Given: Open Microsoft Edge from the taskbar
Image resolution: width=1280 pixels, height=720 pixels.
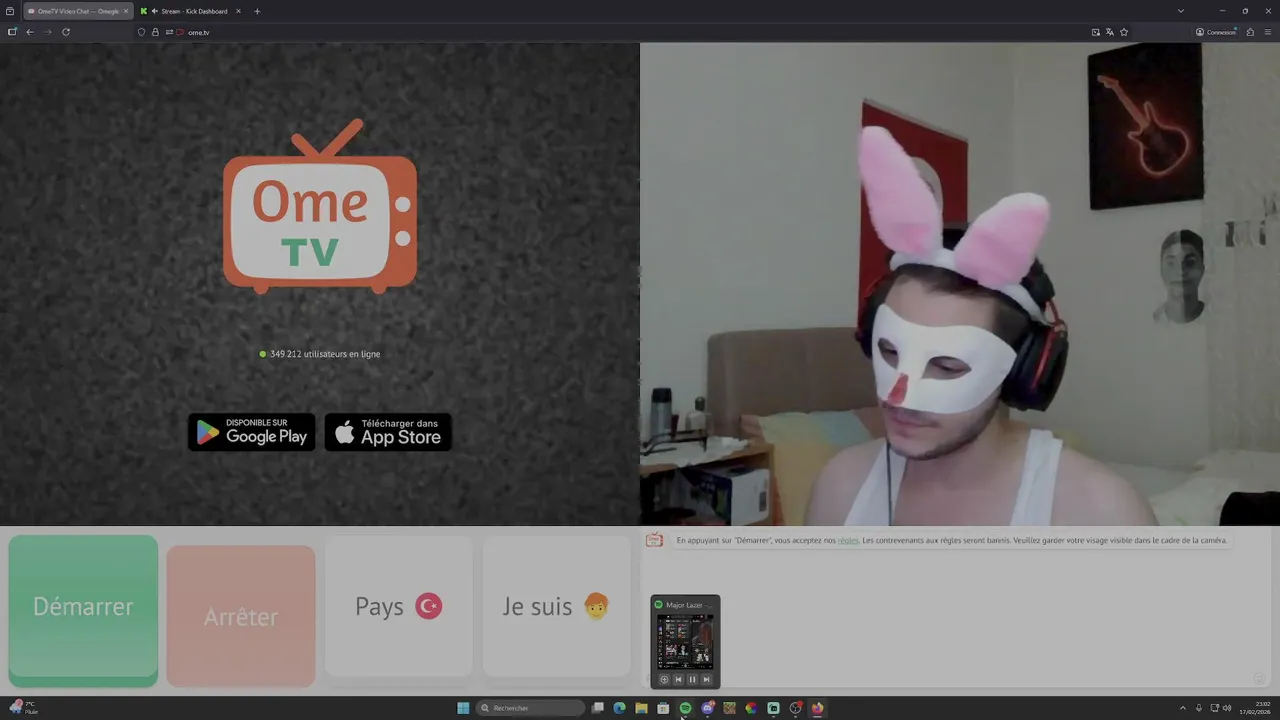Looking at the screenshot, I should (619, 708).
